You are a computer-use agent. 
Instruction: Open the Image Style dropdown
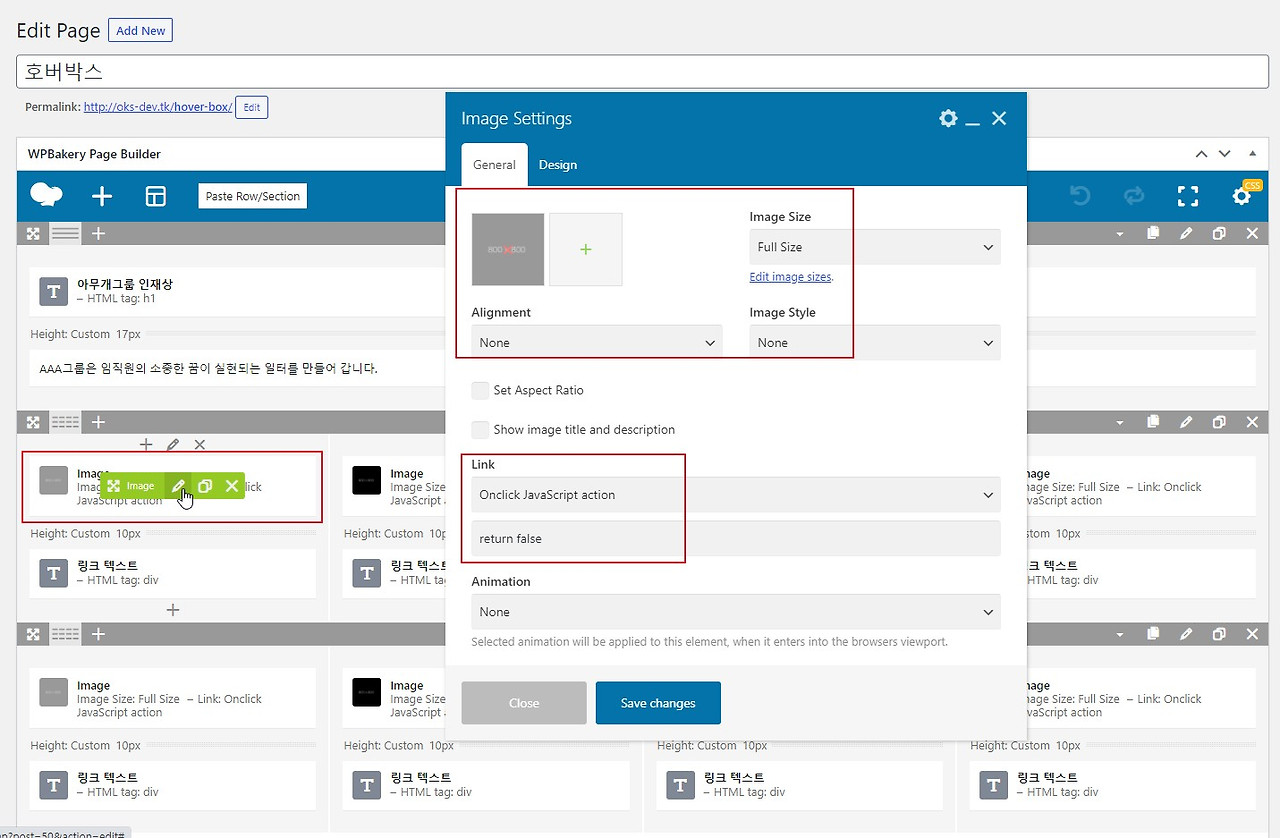pos(875,342)
